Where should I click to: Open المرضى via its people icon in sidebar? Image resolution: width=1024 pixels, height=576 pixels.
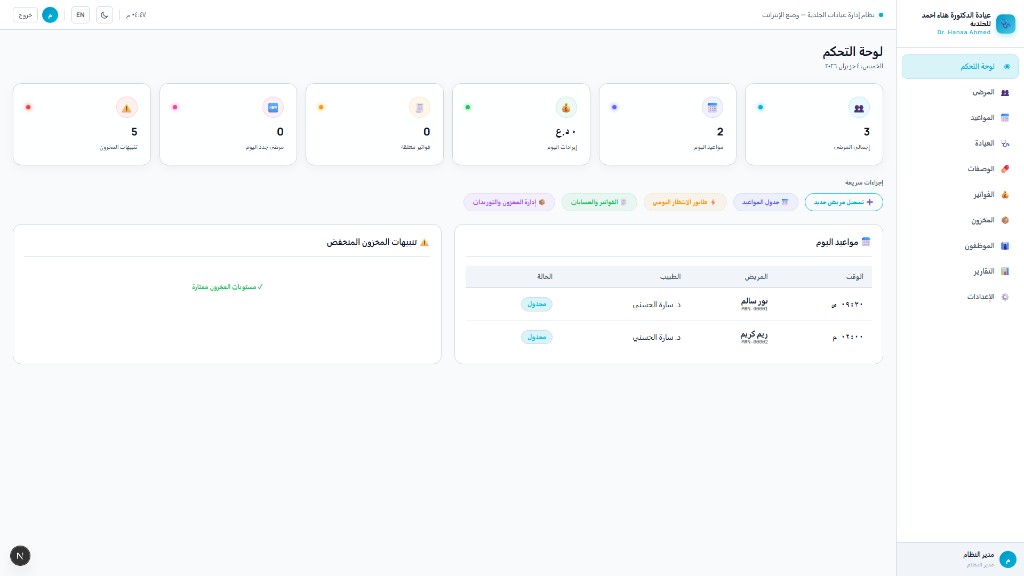(x=1005, y=93)
